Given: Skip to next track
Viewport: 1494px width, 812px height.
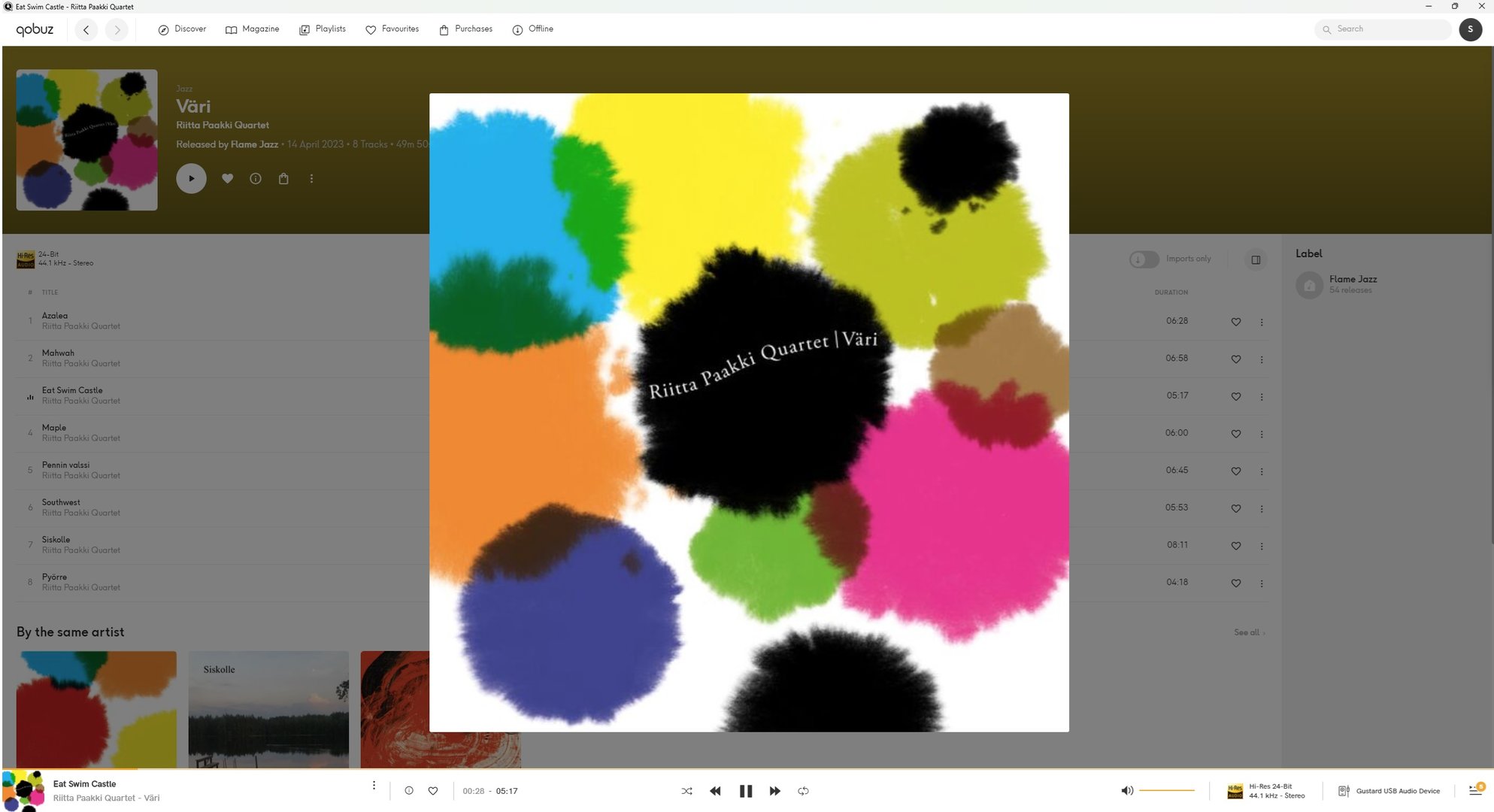Looking at the screenshot, I should tap(774, 791).
